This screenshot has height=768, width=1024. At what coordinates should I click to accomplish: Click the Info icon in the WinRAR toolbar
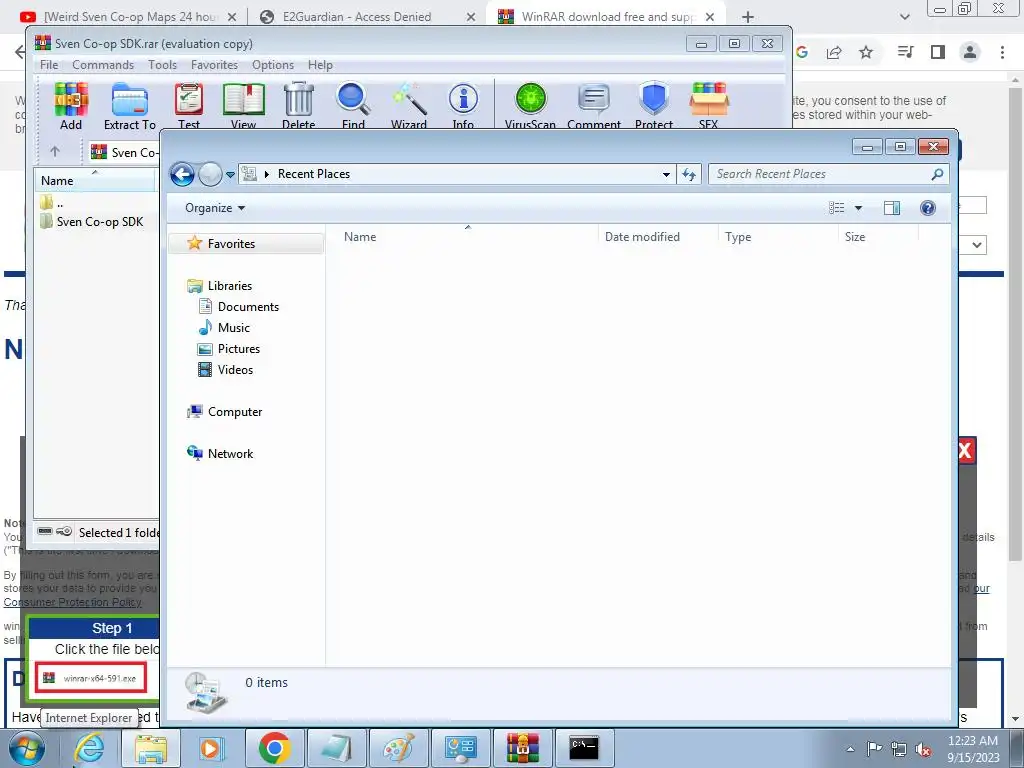463,105
